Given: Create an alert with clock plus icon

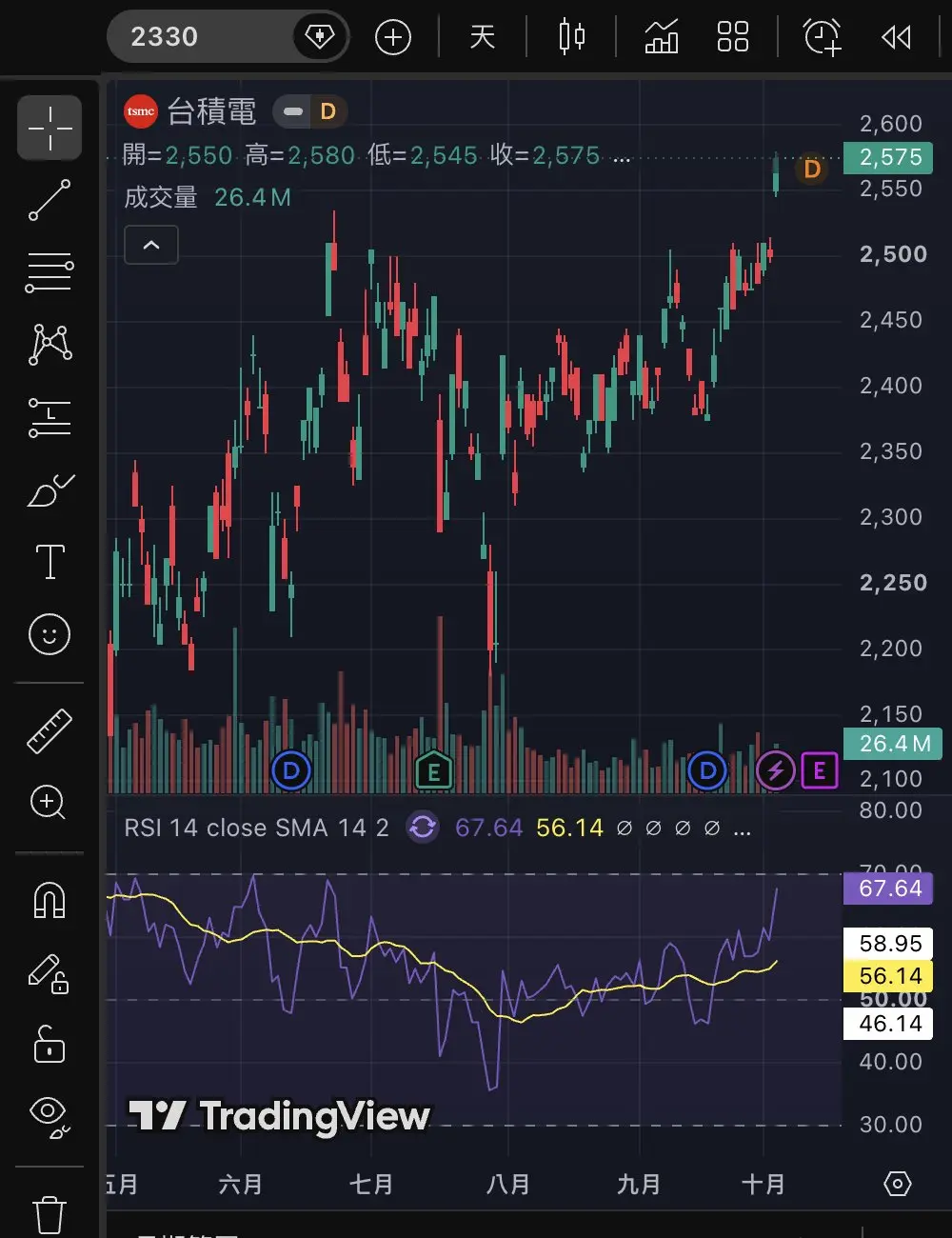Looking at the screenshot, I should point(822,37).
